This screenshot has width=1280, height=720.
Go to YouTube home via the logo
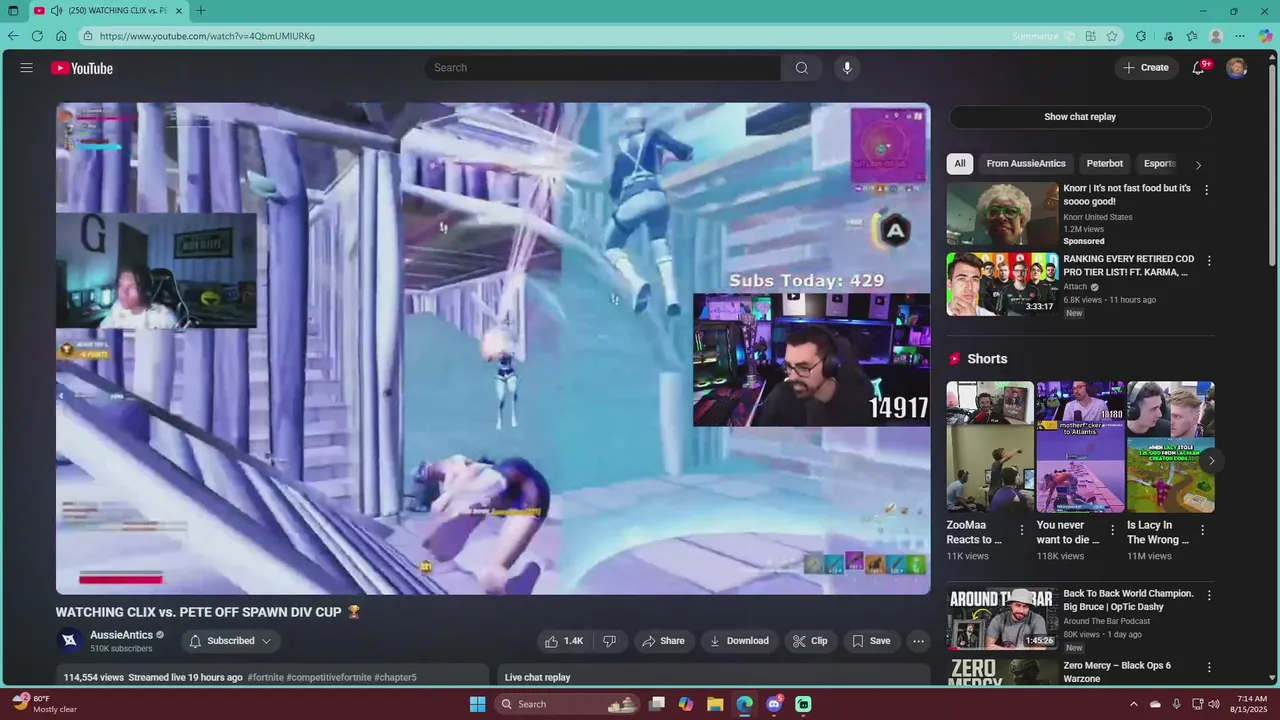82,68
